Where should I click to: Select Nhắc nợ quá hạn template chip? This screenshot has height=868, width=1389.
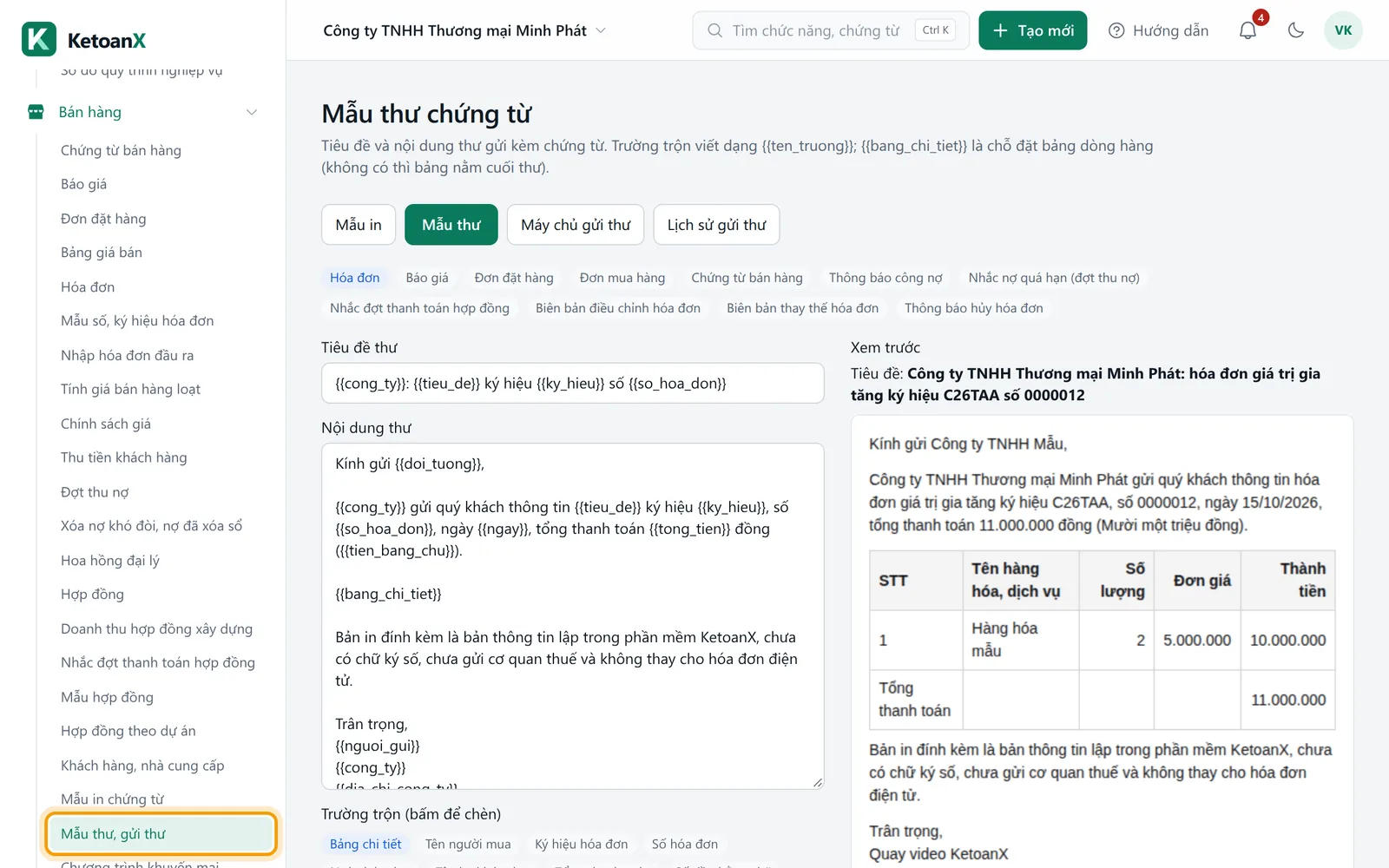pos(1054,278)
